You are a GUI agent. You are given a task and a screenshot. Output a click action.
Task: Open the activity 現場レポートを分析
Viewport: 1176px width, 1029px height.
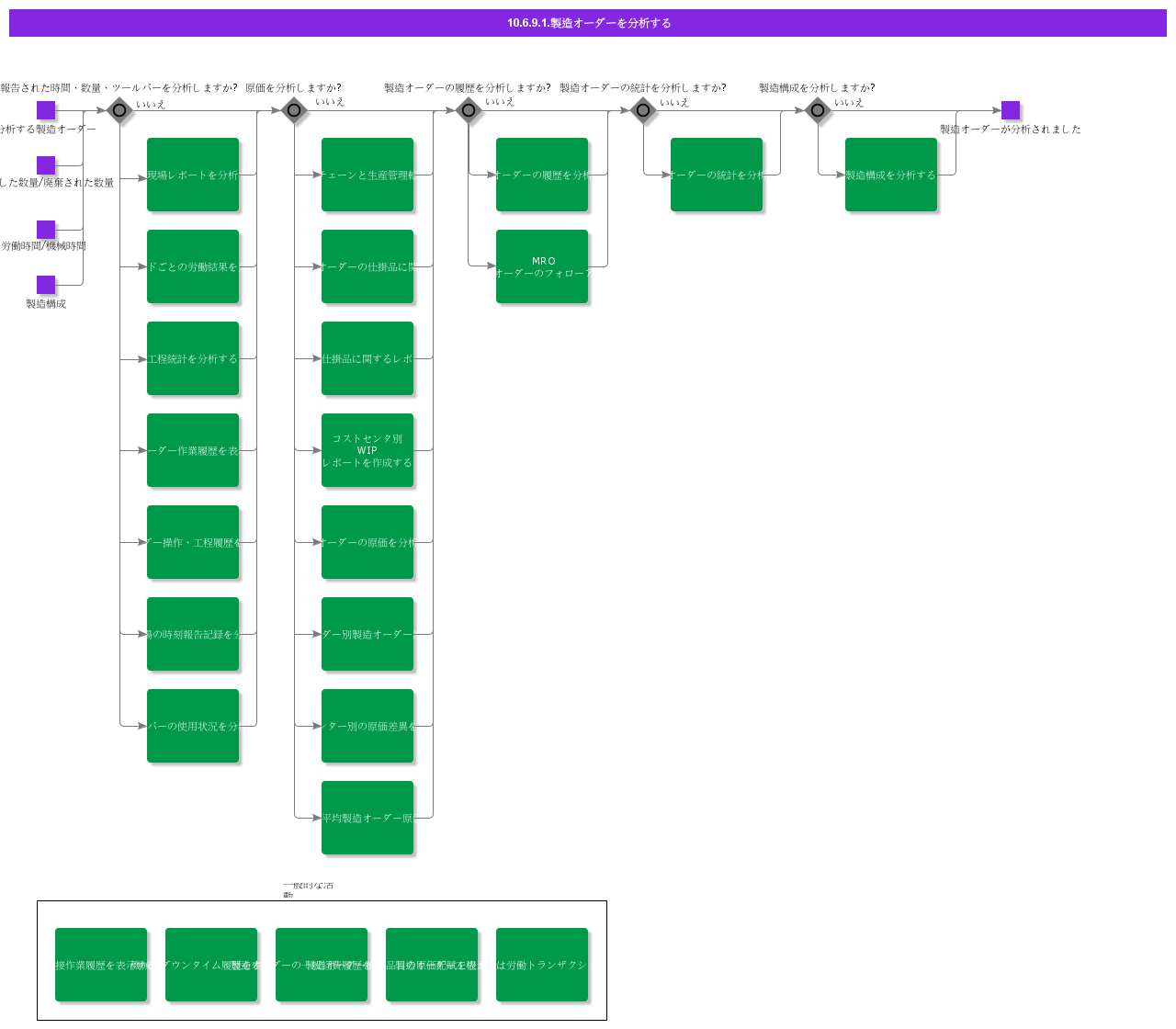click(193, 175)
